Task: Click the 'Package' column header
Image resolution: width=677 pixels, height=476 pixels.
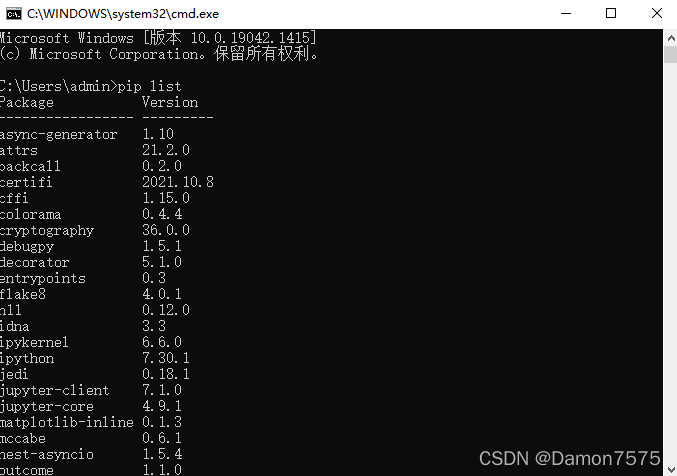Action: 26,102
